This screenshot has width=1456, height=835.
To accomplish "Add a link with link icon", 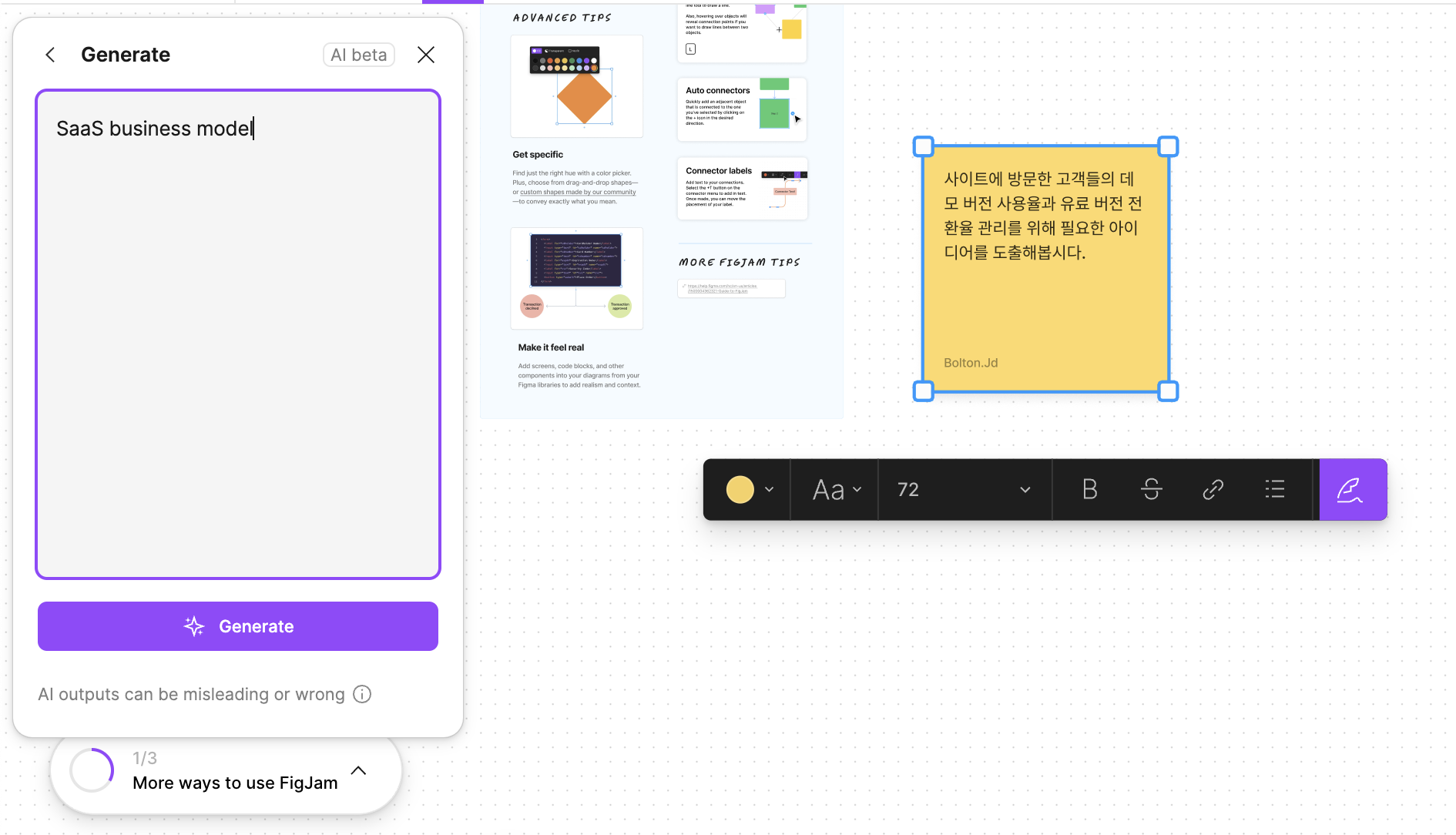I will [1213, 490].
